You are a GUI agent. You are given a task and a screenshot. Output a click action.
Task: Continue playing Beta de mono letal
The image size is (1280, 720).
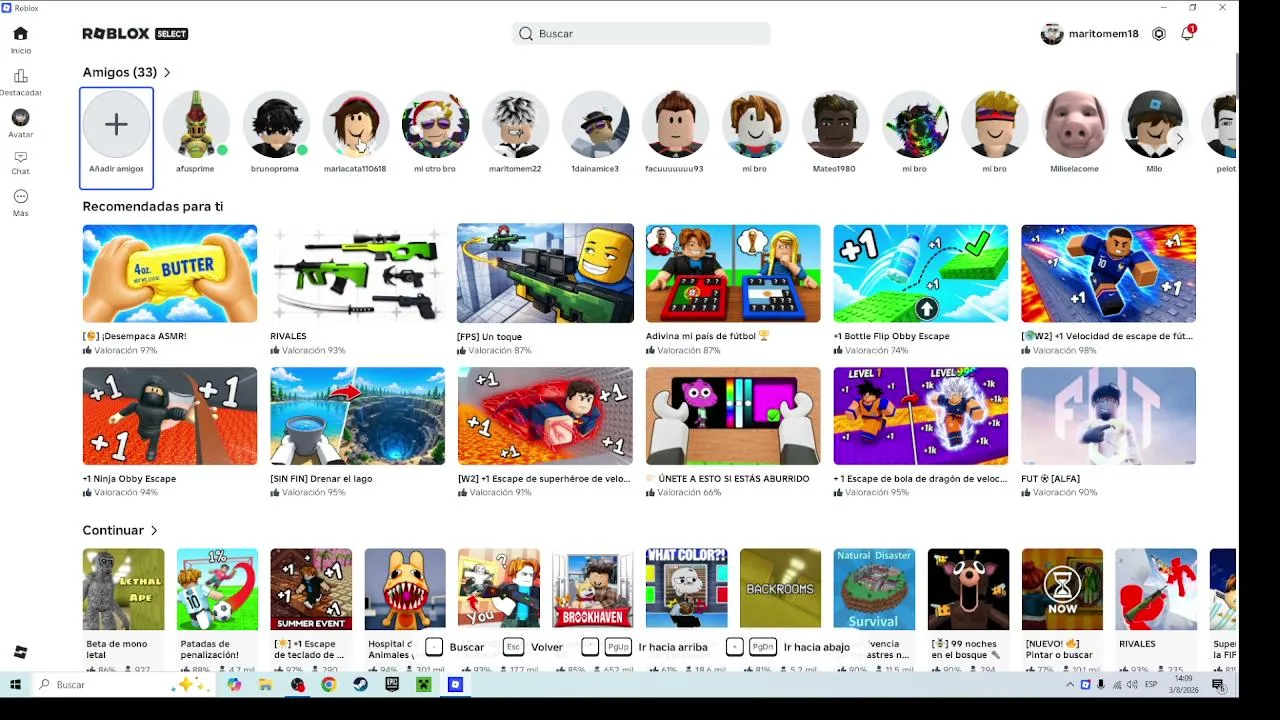coord(123,589)
